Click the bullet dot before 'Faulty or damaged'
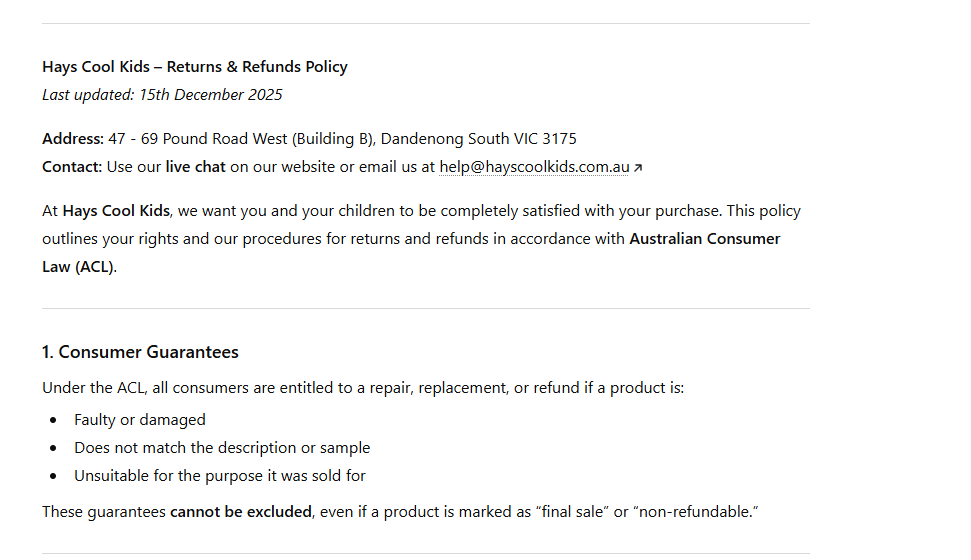The image size is (971, 560). coord(53,420)
